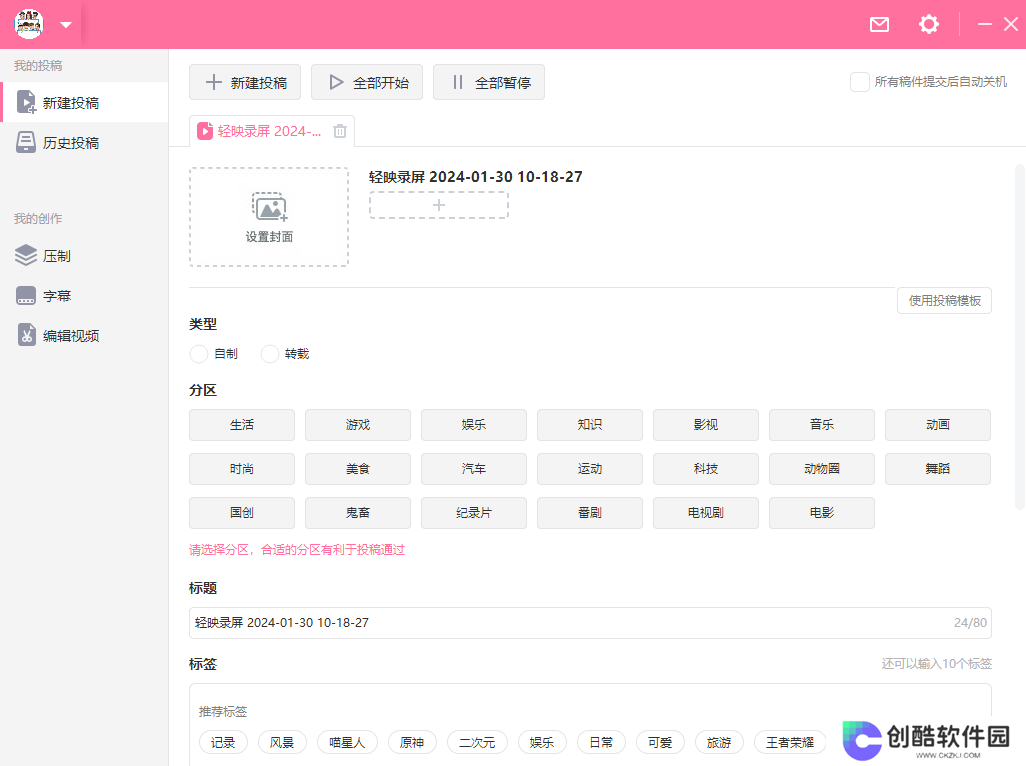This screenshot has width=1026, height=766.
Task: Choose the 科技 category
Action: coord(706,468)
